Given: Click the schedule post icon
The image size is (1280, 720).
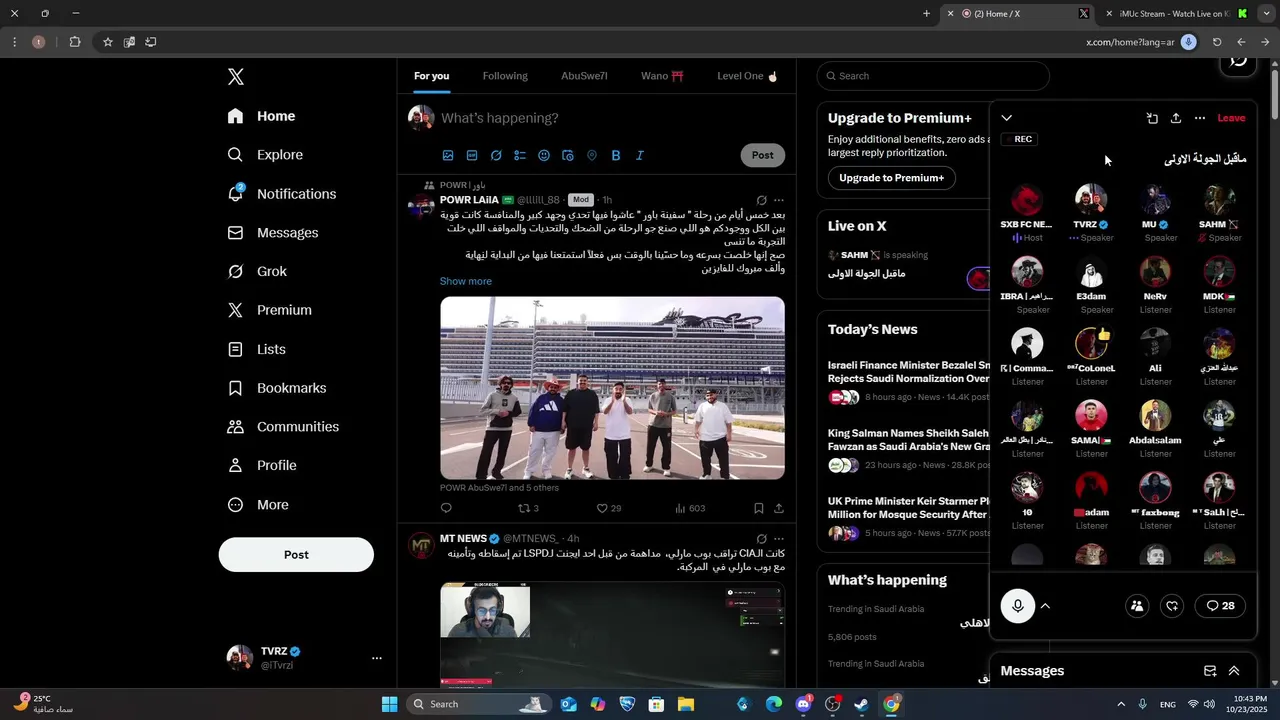Looking at the screenshot, I should coord(568,155).
